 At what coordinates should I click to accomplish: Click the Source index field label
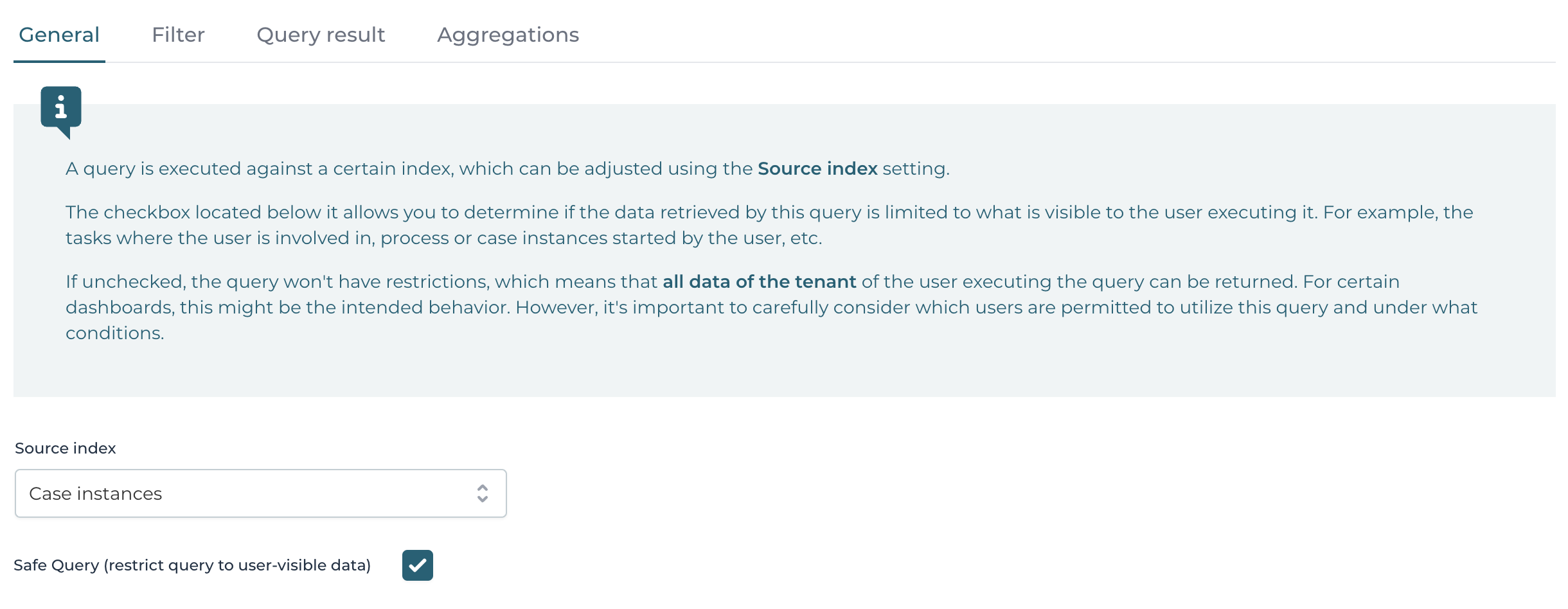click(x=64, y=448)
